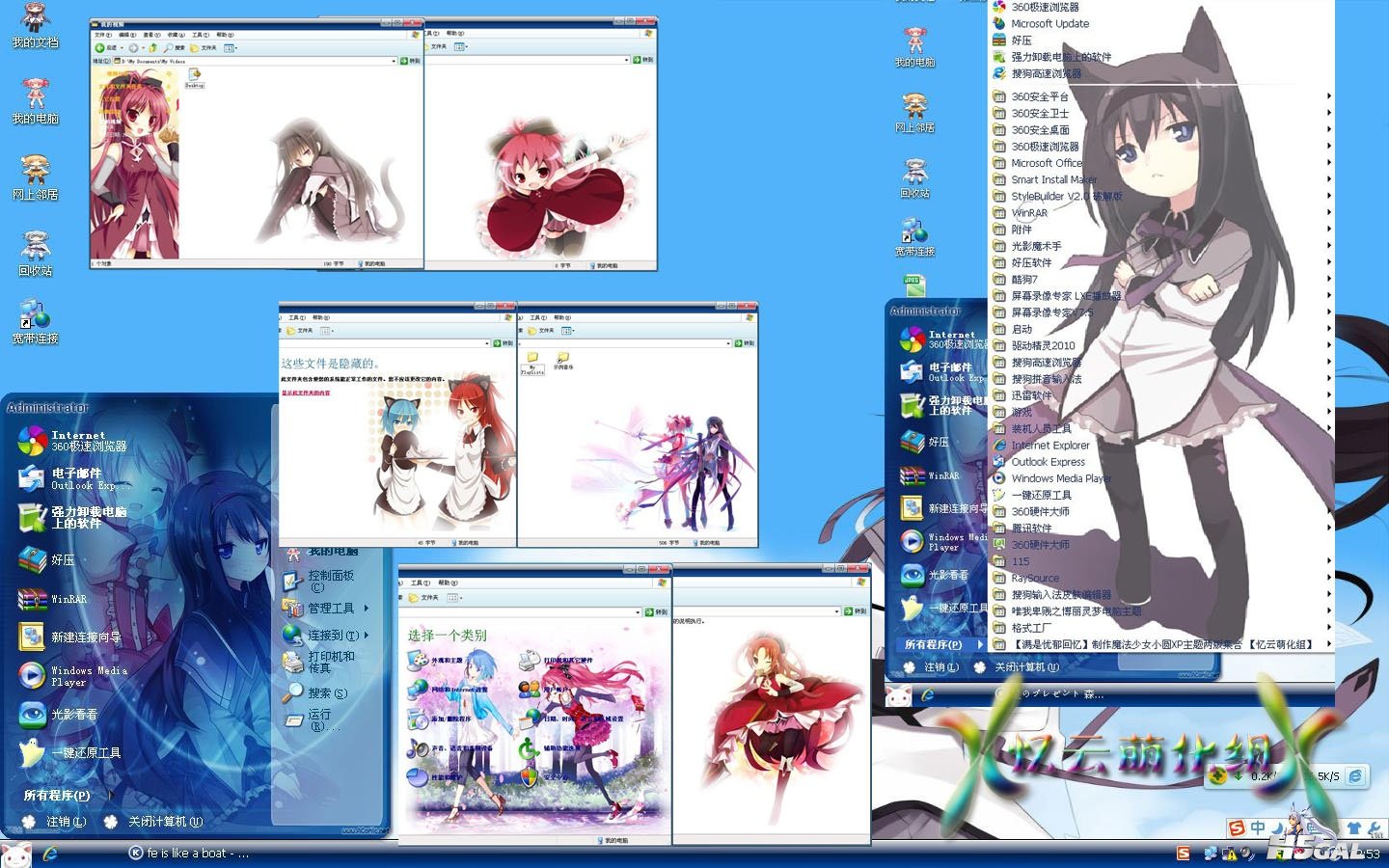Open the 我的文档 desktop icon
This screenshot has width=1389, height=868.
tap(35, 27)
